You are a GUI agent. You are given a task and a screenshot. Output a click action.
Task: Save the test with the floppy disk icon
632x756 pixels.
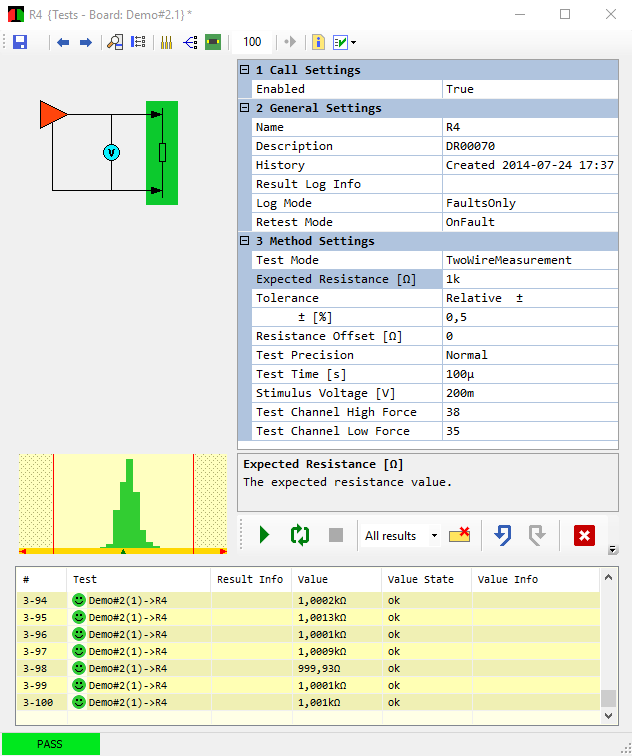tap(20, 42)
